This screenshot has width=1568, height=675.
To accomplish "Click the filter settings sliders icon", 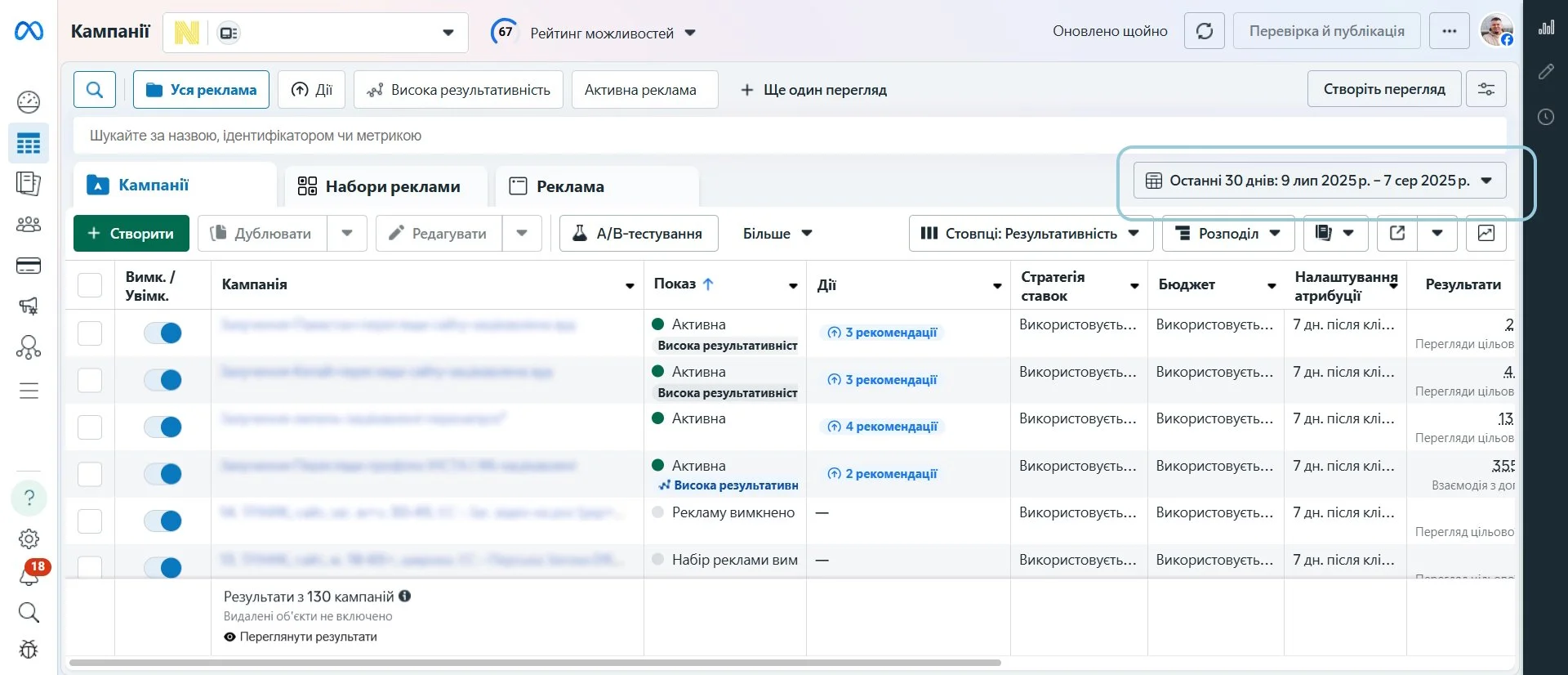I will tap(1486, 89).
